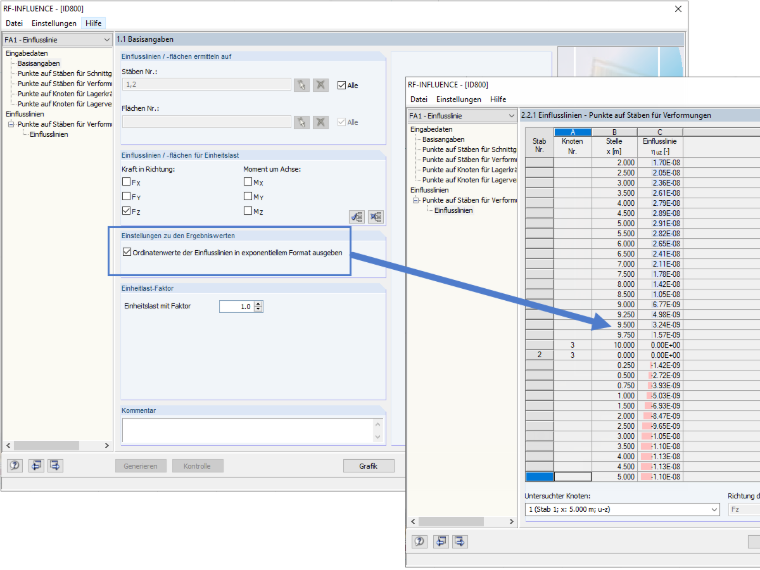
Task: Click scroll-right arrow of back window tree scrollbar
Action: tap(107, 445)
